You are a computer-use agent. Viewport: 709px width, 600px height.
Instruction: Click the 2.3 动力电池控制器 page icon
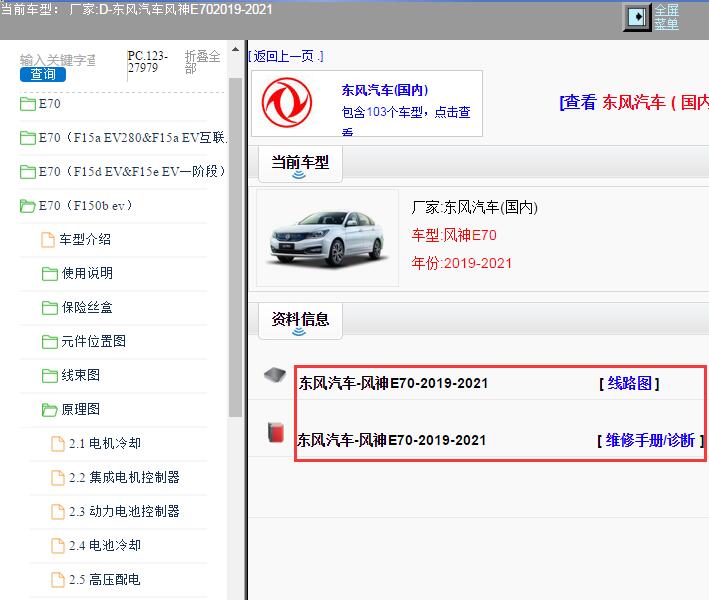58,511
